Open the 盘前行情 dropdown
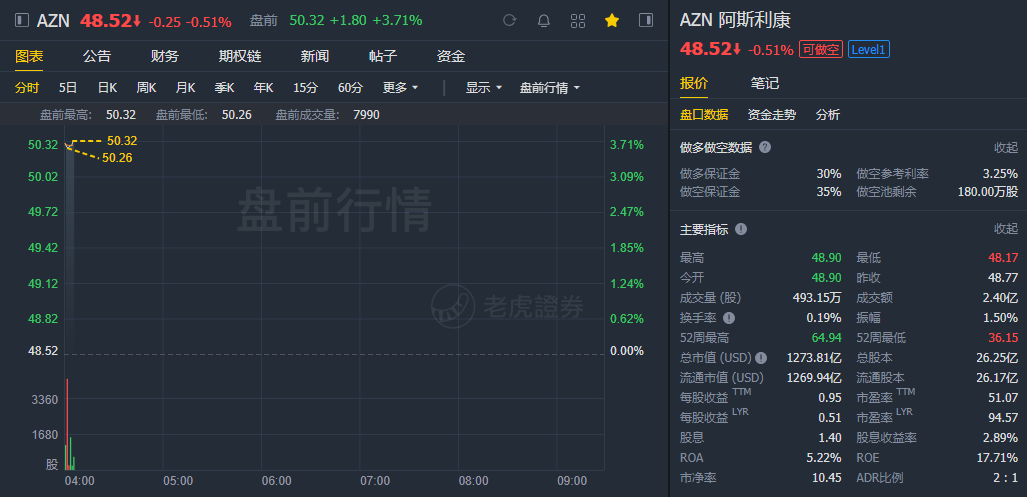This screenshot has height=497, width=1027. pyautogui.click(x=550, y=88)
